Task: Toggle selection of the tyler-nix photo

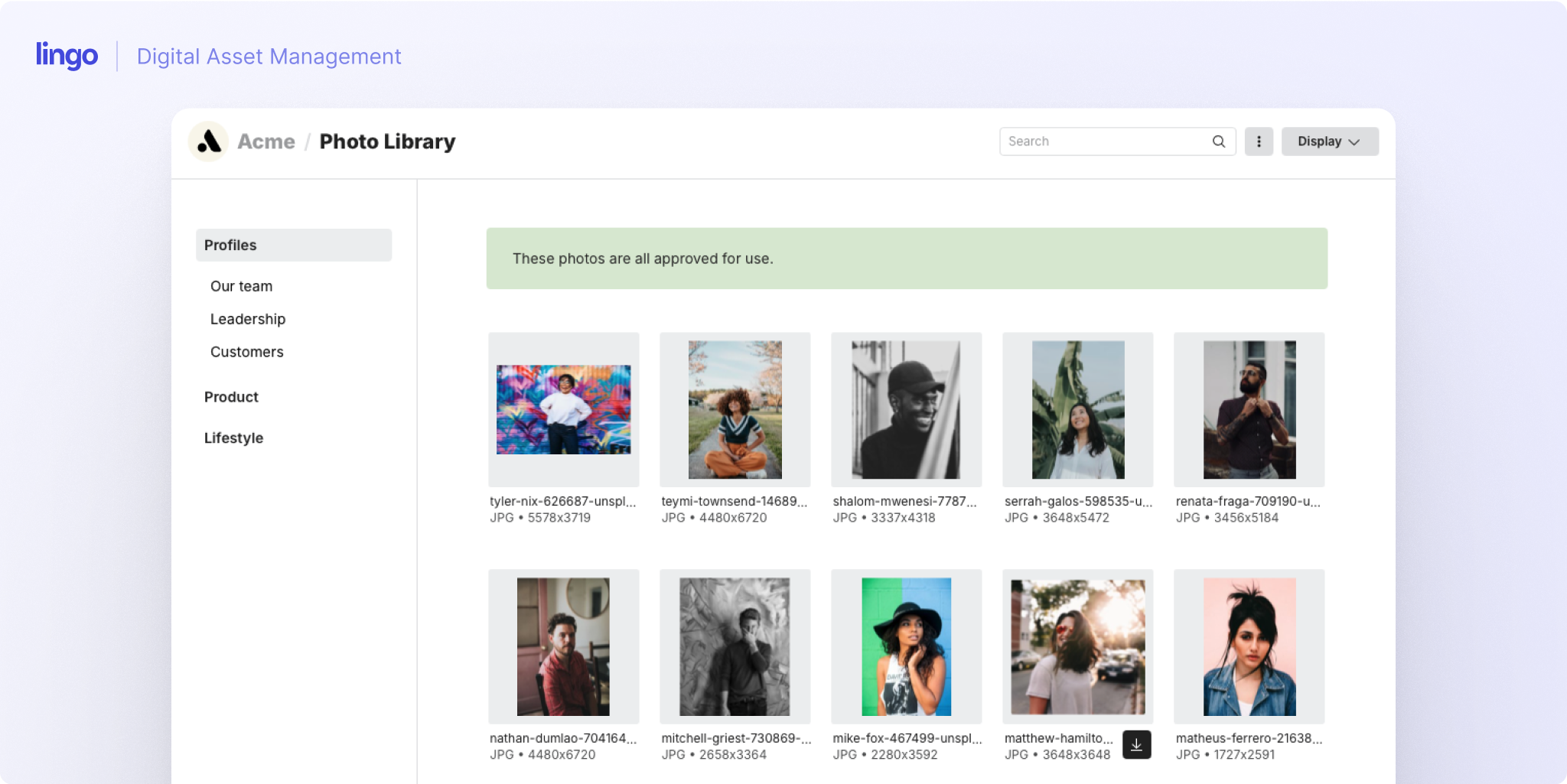Action: click(563, 409)
